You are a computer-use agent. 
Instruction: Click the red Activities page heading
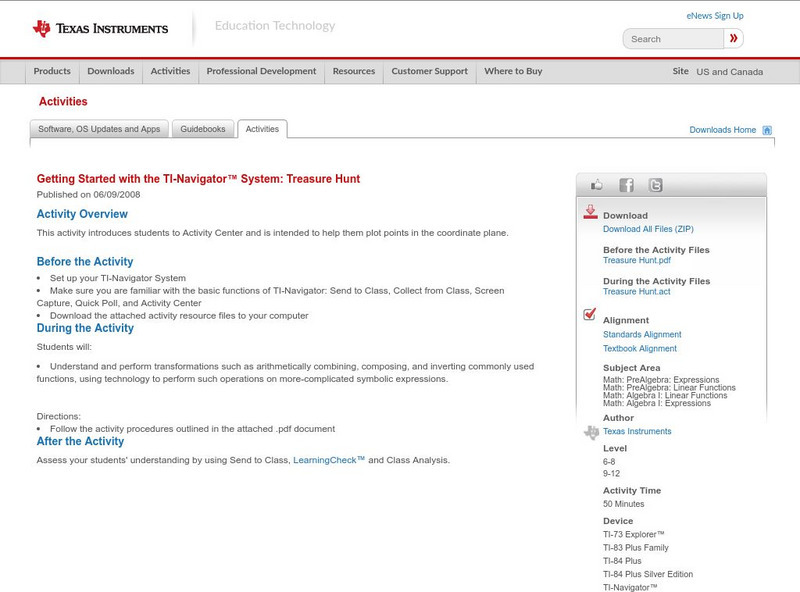[x=63, y=102]
